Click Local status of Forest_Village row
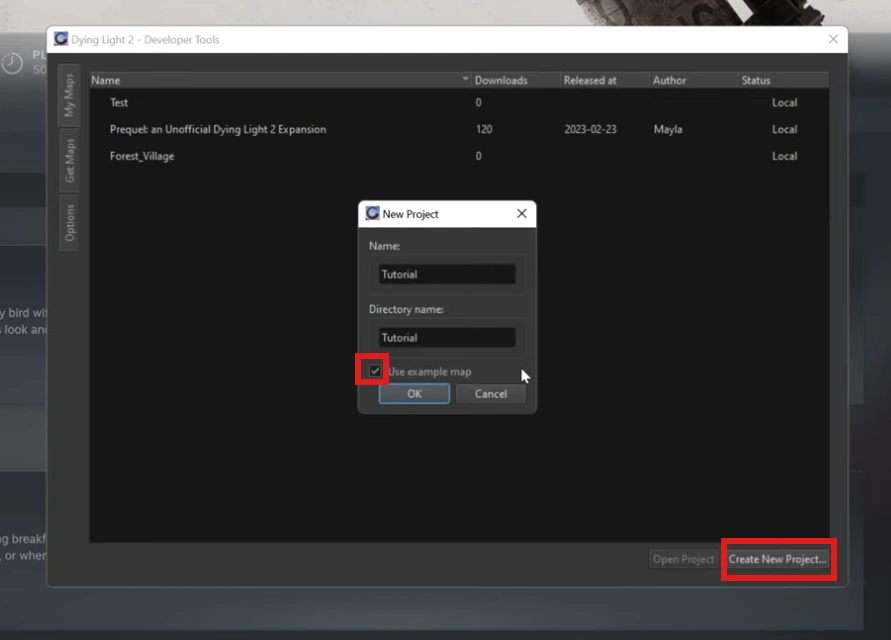This screenshot has width=891, height=640. [785, 156]
